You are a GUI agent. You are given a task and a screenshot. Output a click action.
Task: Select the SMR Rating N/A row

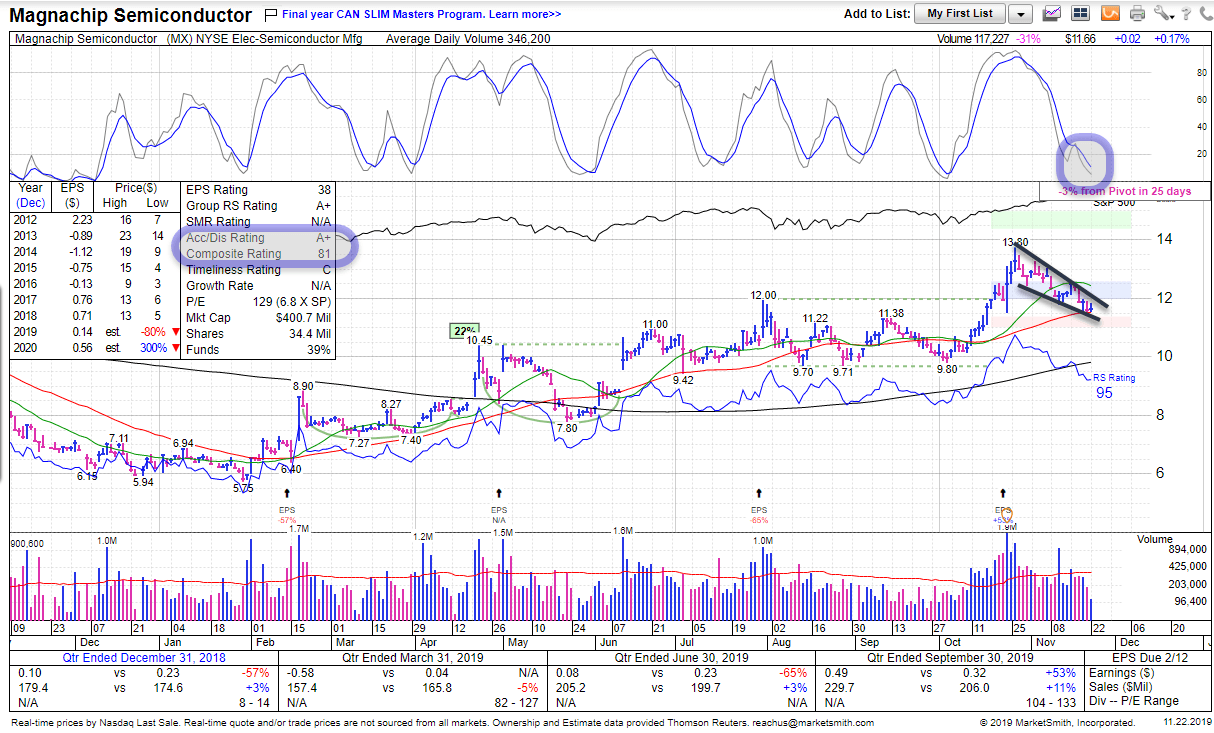click(x=258, y=222)
